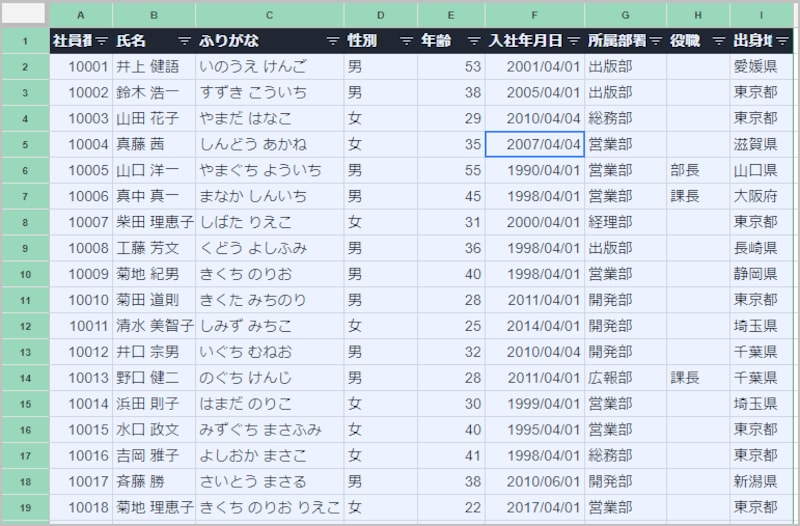Open filter dropdown for 所属部署 column
Image resolution: width=800 pixels, height=526 pixels.
656,41
